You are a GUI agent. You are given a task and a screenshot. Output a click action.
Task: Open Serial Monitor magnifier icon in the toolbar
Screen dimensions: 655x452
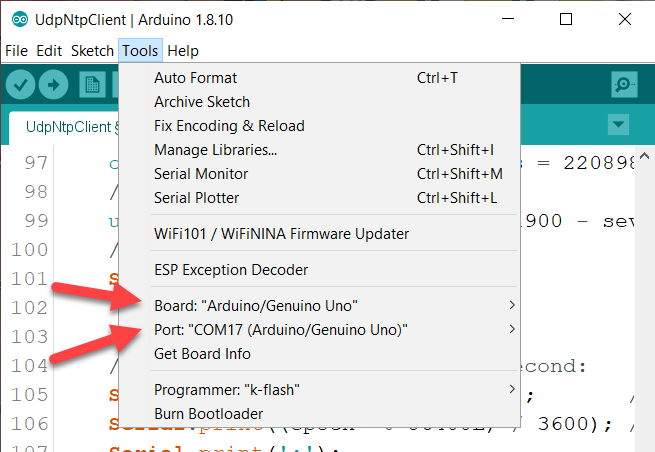coord(624,84)
